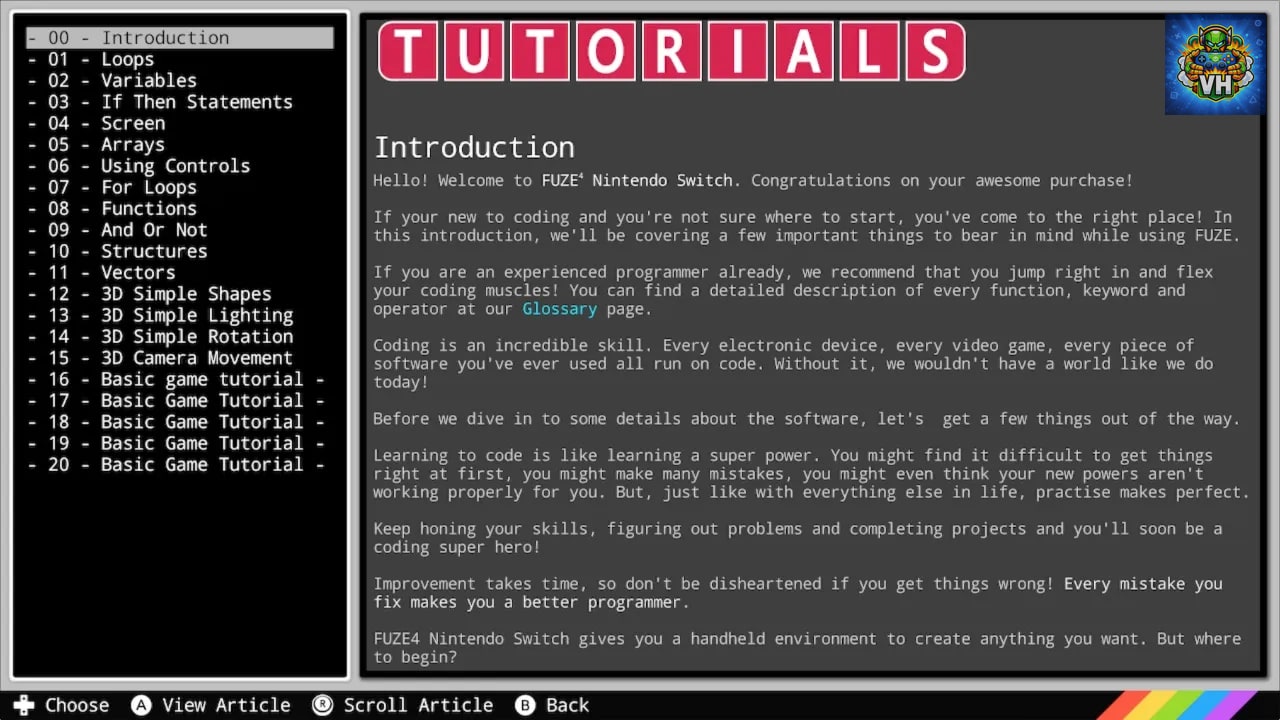1280x720 pixels.
Task: Click the R stick Scroll Article icon
Action: point(322,705)
